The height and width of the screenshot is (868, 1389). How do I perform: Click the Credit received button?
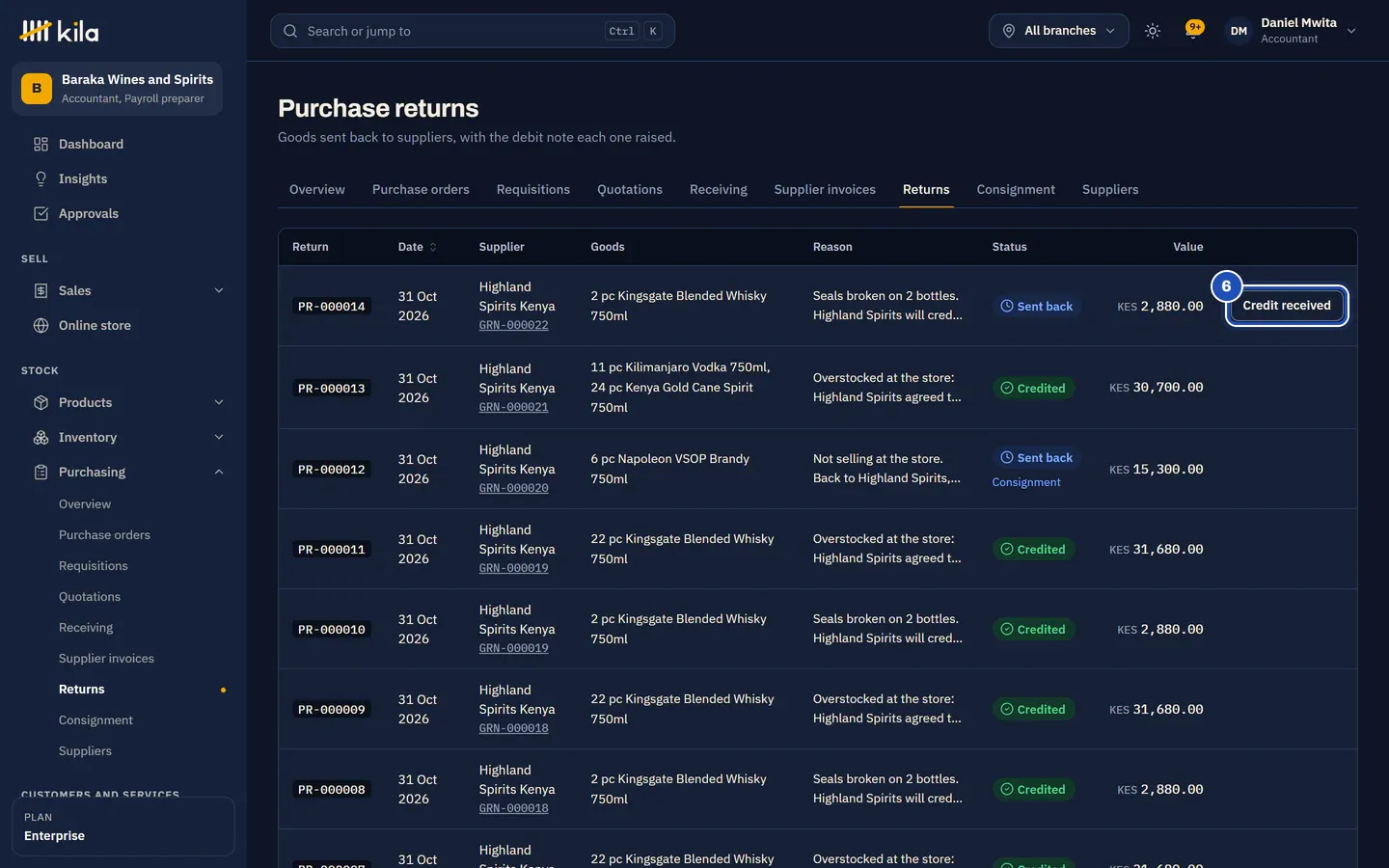coord(1287,306)
